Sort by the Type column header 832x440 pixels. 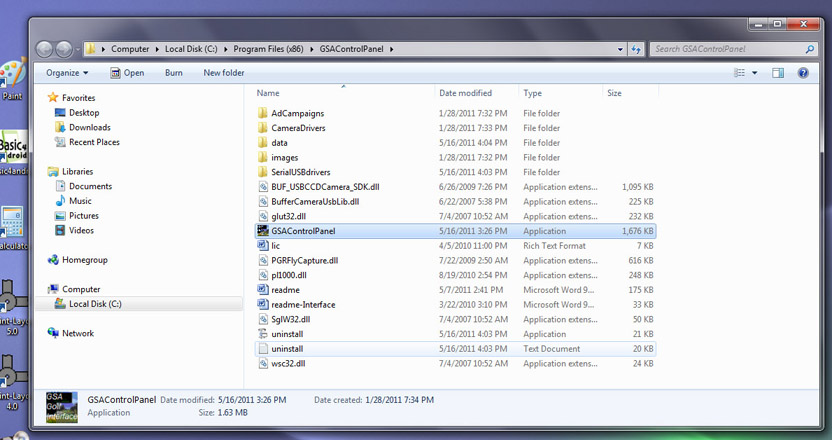click(x=532, y=93)
